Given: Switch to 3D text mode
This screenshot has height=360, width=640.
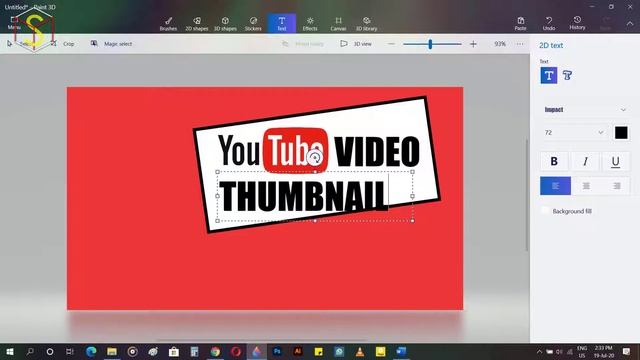Looking at the screenshot, I should pos(567,76).
